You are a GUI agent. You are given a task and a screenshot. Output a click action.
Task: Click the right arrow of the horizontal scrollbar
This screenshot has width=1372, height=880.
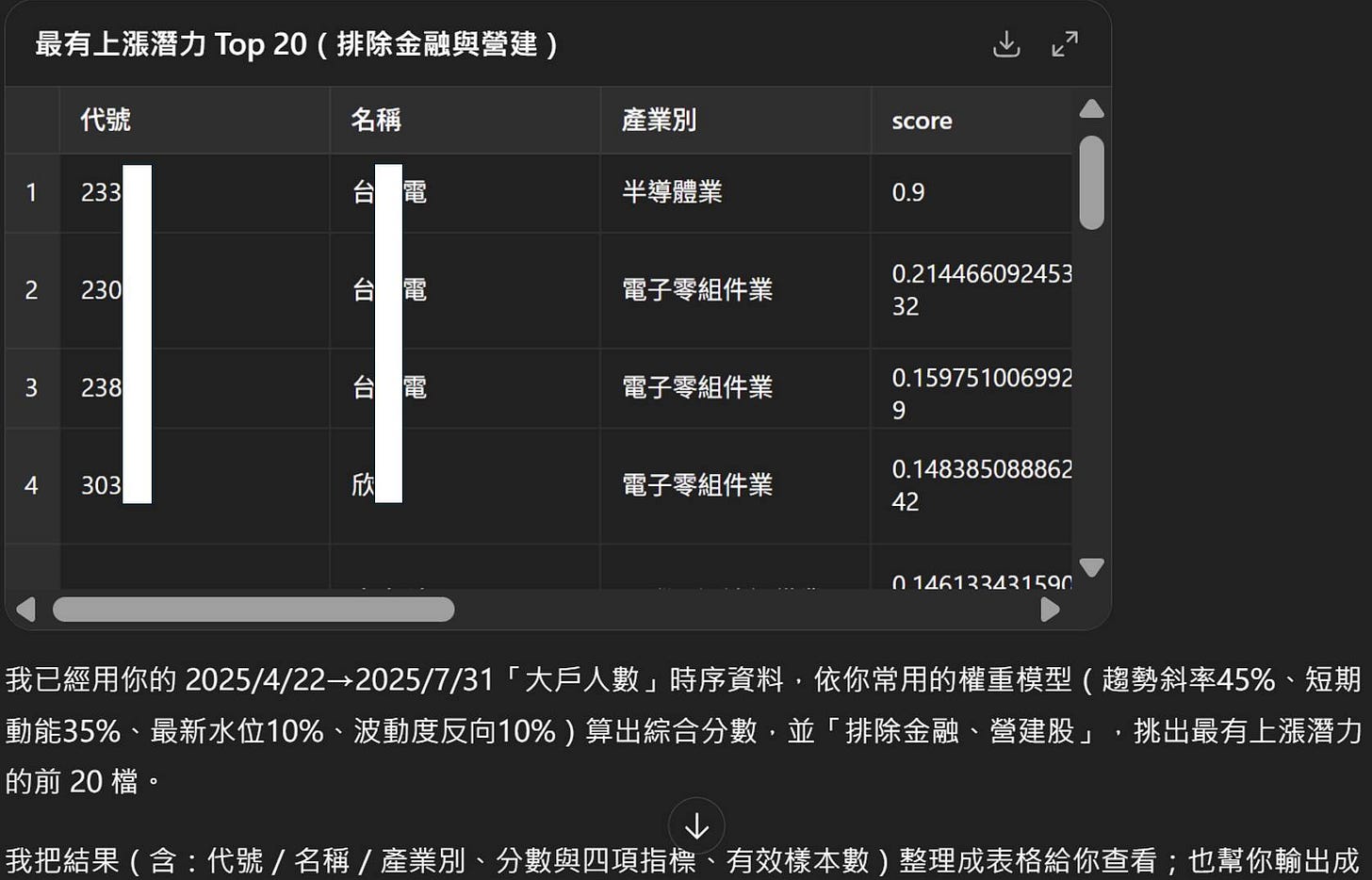point(1050,610)
